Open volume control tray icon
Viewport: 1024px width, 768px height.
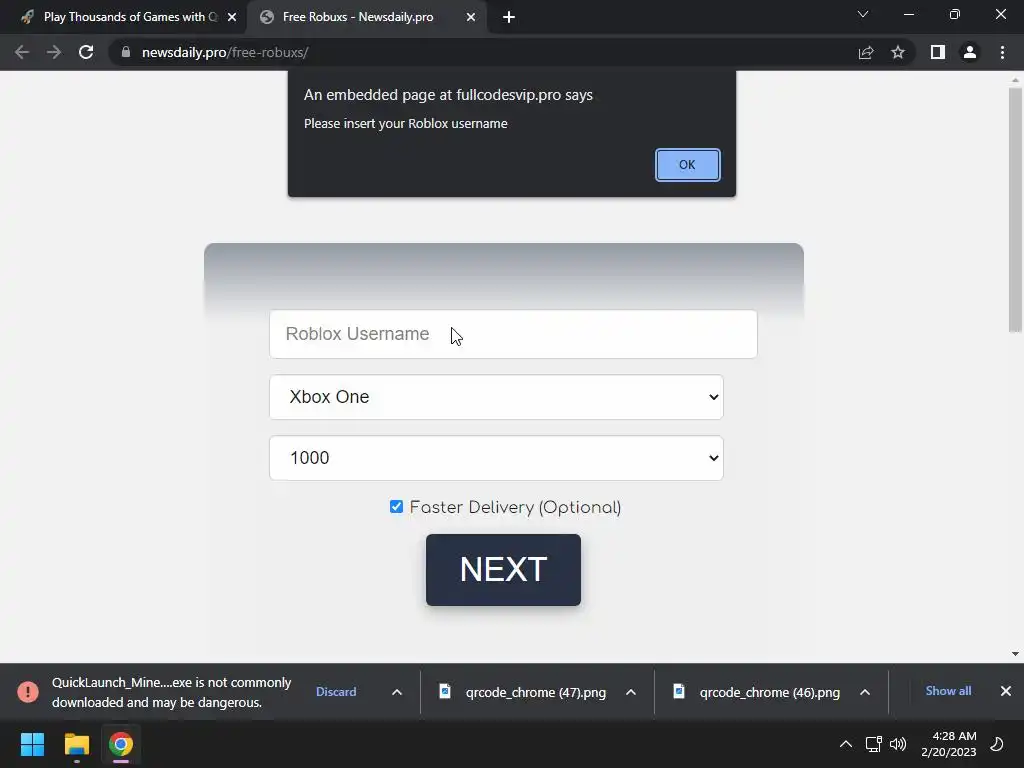point(898,744)
